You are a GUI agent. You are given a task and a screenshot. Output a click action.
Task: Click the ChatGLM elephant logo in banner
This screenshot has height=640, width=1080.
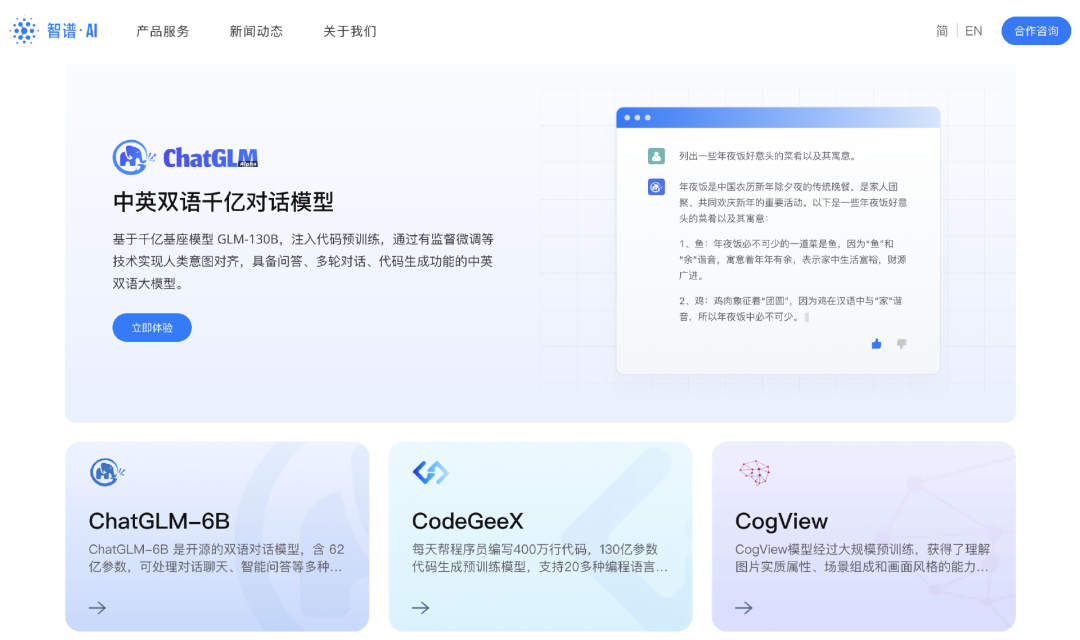click(132, 157)
